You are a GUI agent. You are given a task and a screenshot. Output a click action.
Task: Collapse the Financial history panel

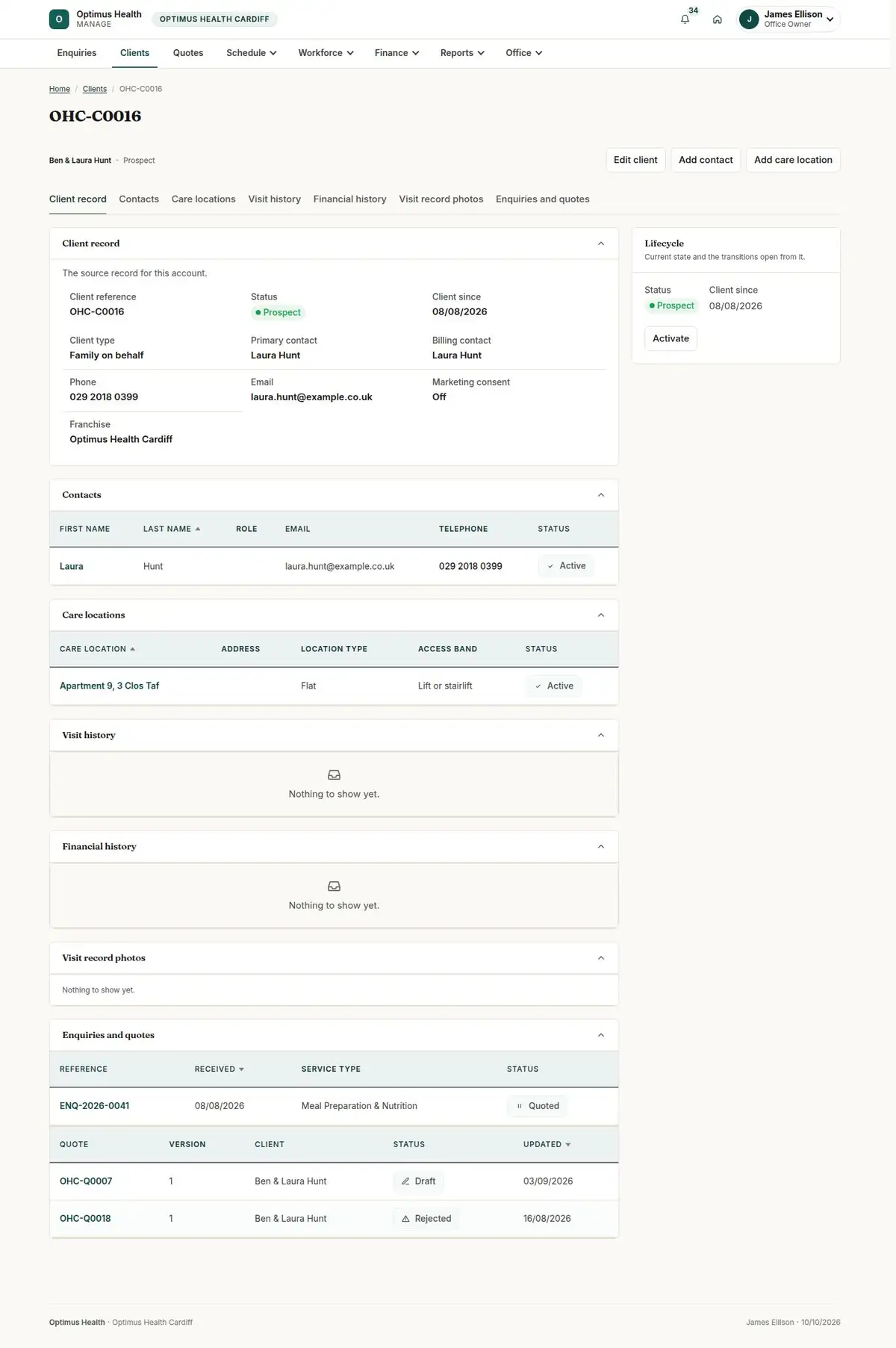pos(601,847)
